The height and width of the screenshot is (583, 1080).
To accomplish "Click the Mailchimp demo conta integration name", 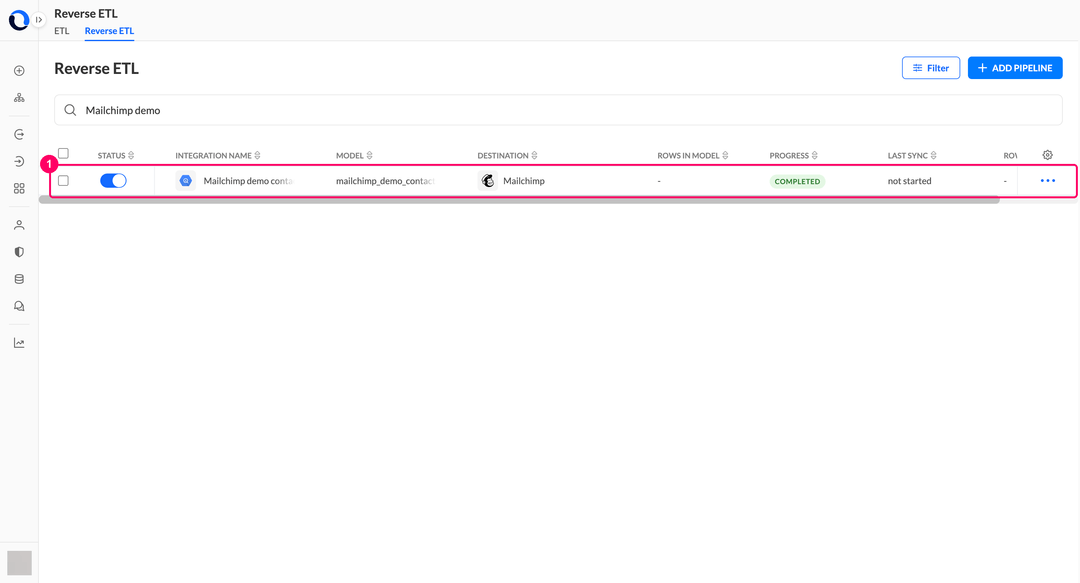I will coord(248,181).
